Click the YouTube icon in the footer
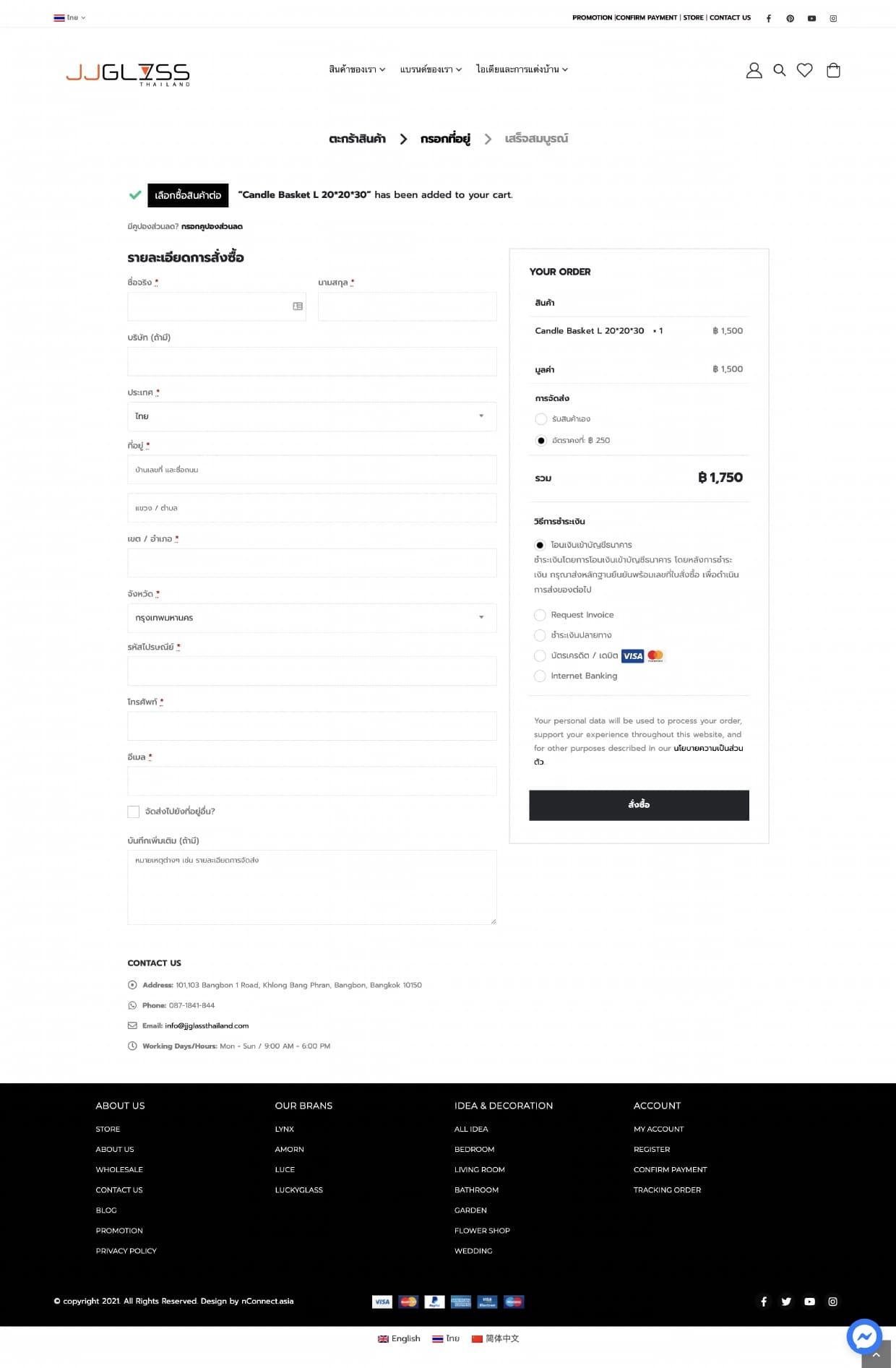 809,1301
